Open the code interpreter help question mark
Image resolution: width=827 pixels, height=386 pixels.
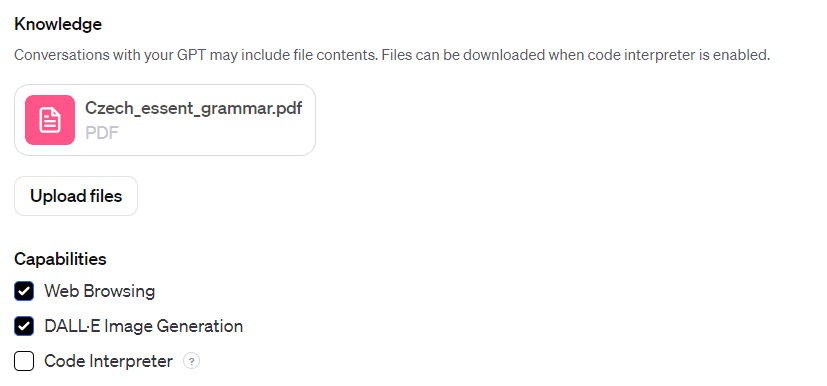[x=191, y=361]
